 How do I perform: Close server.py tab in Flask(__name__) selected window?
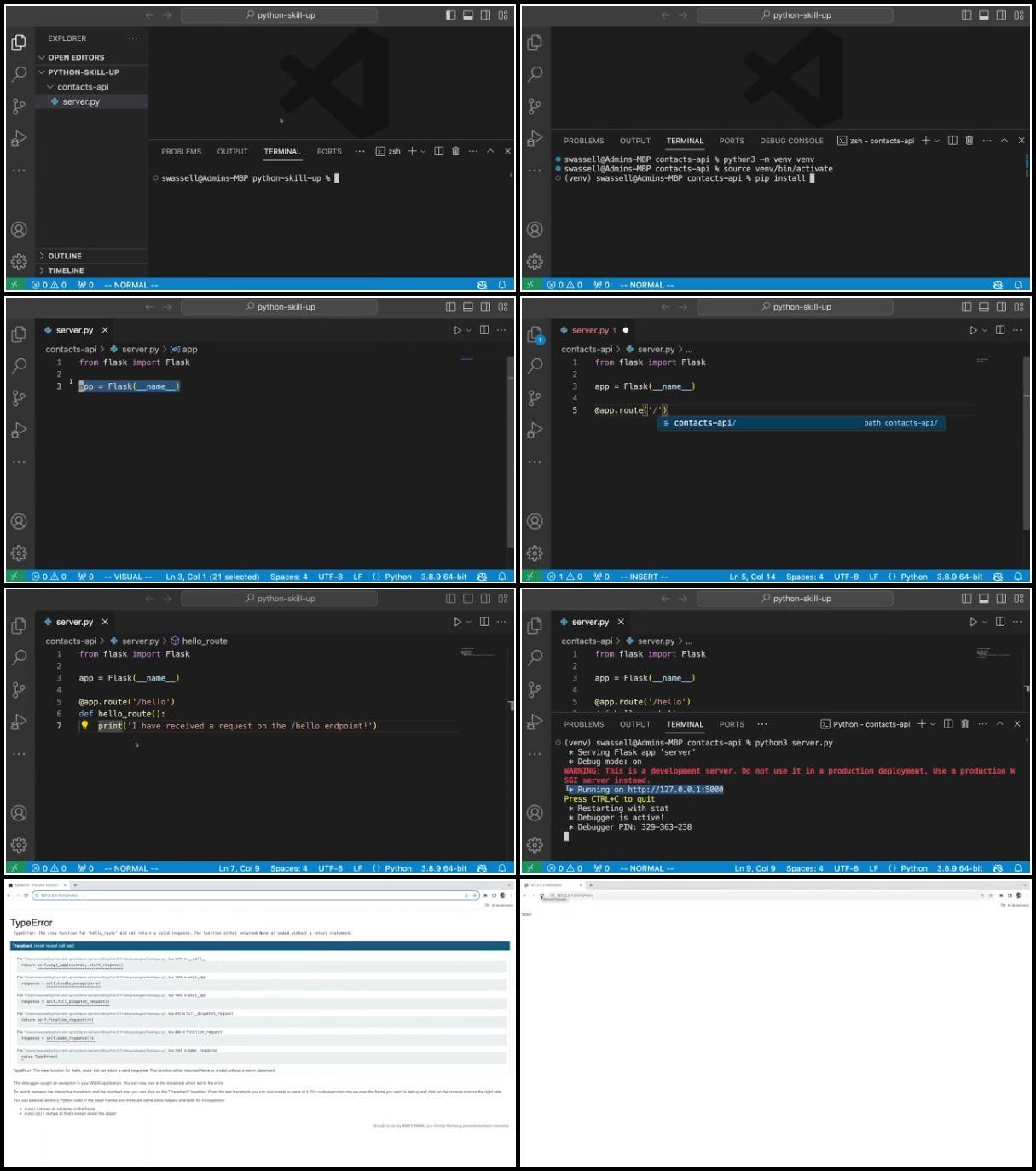[x=105, y=330]
